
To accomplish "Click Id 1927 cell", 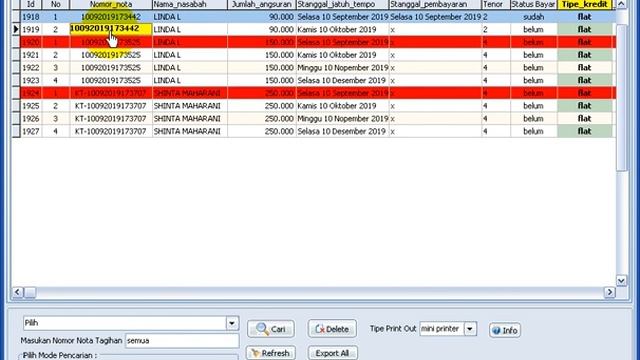I will click(x=31, y=131).
